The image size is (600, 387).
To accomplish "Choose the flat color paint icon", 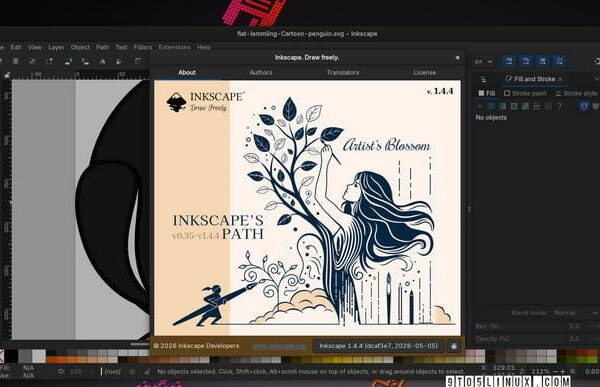I will click(x=491, y=106).
